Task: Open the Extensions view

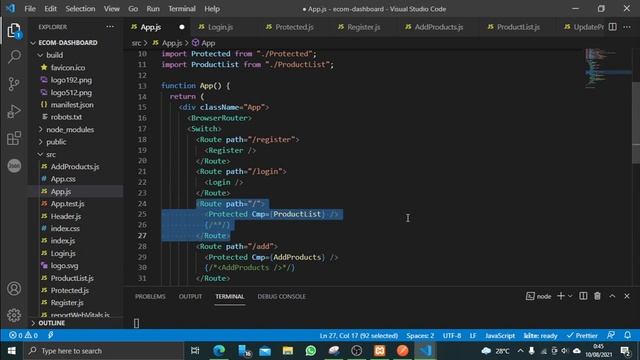Action: [14, 138]
